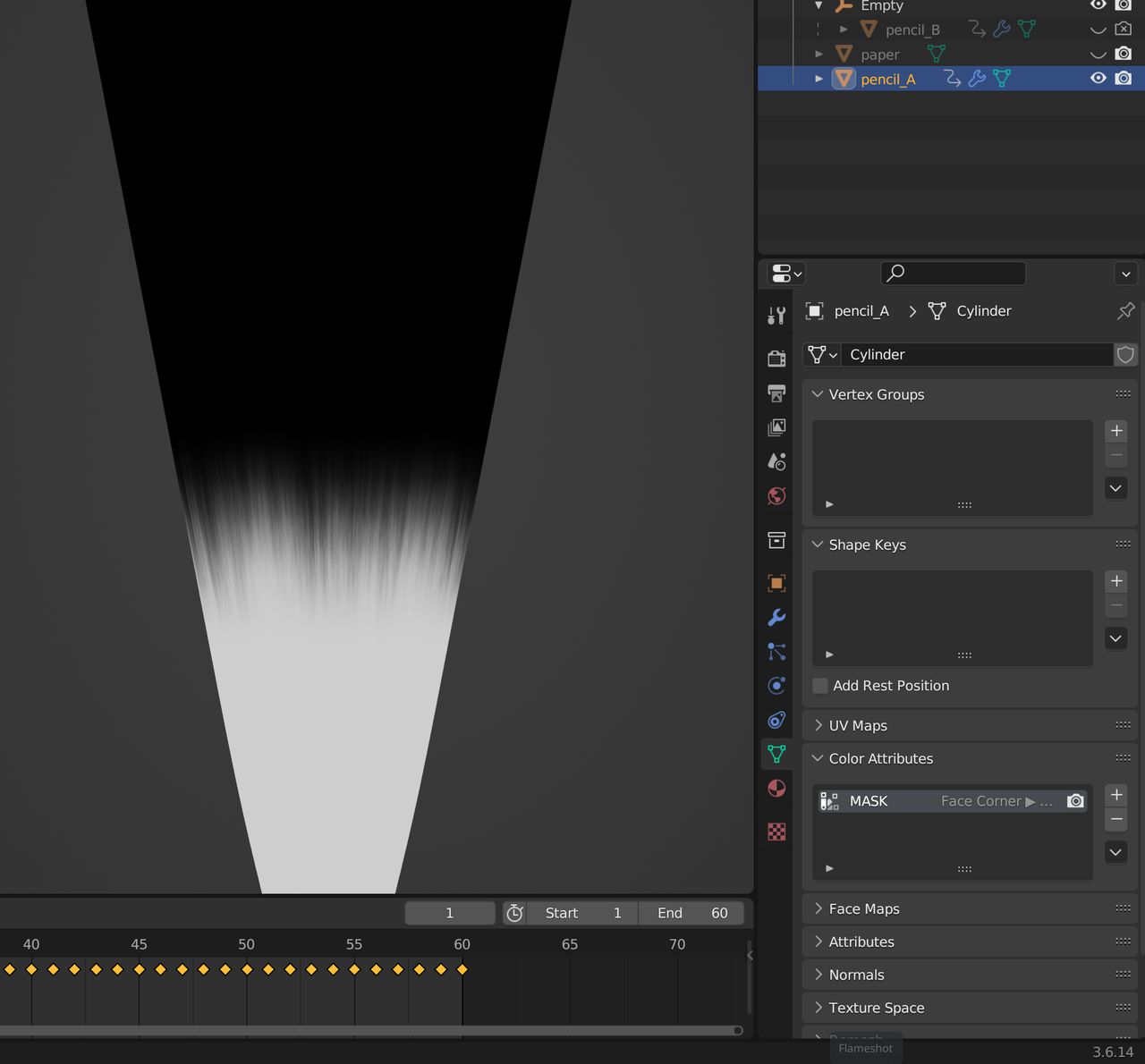The height and width of the screenshot is (1064, 1145).
Task: Hide pencil_A in viewport via eye icon
Action: [1098, 79]
